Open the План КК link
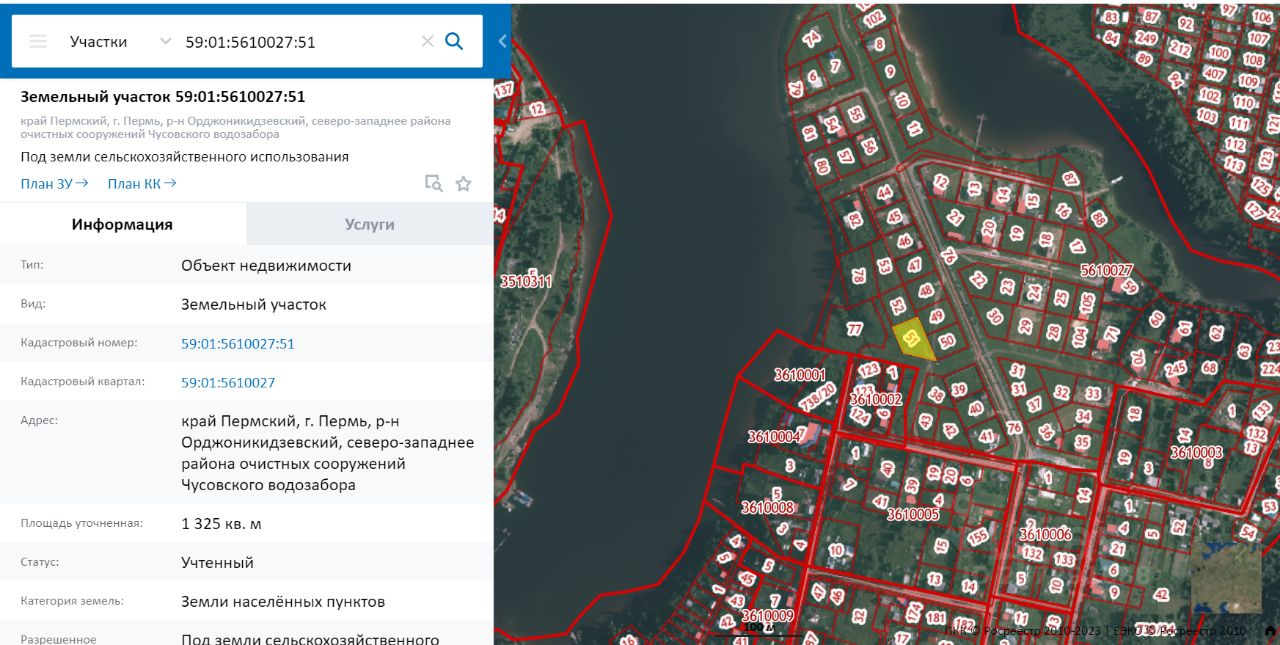Image resolution: width=1280 pixels, height=645 pixels. coord(141,183)
